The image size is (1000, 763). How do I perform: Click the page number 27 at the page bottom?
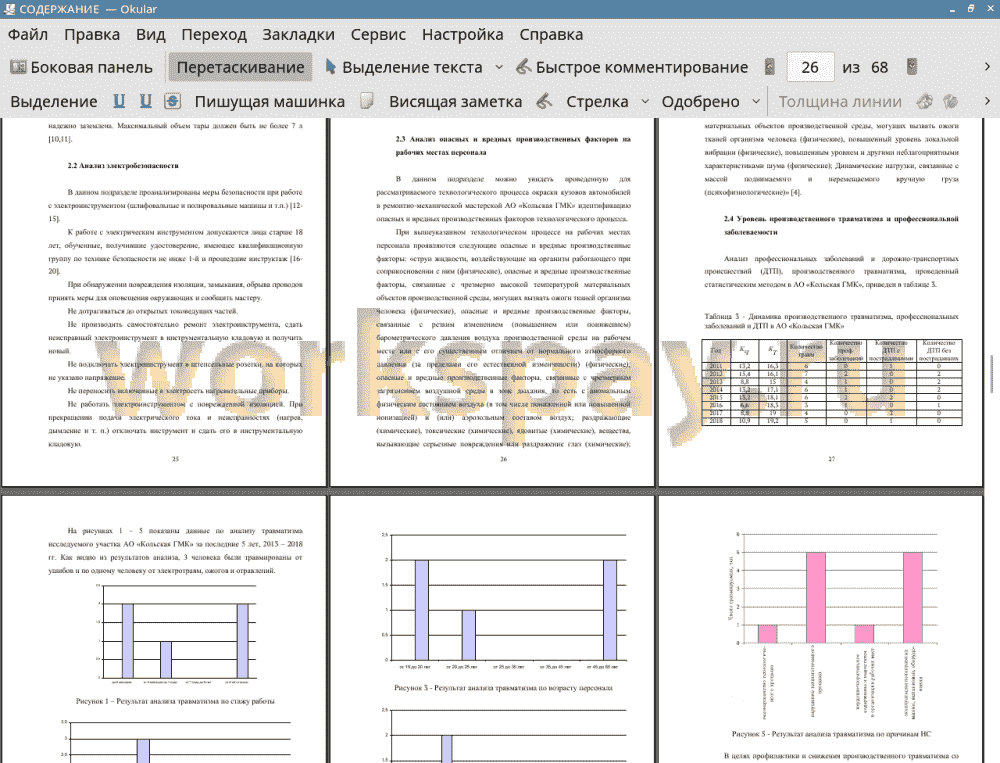pos(831,459)
